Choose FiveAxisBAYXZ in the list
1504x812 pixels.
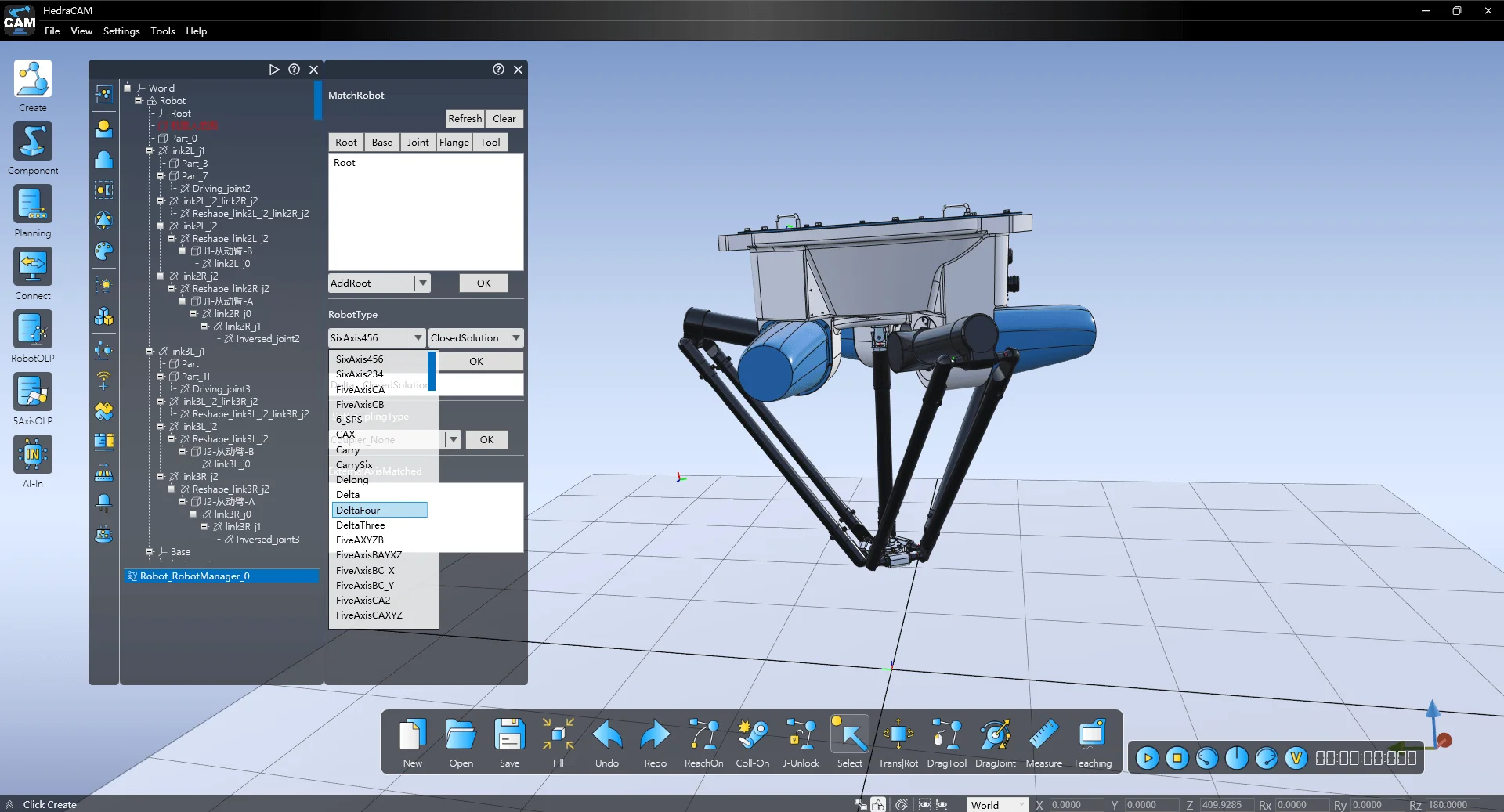pyautogui.click(x=380, y=555)
